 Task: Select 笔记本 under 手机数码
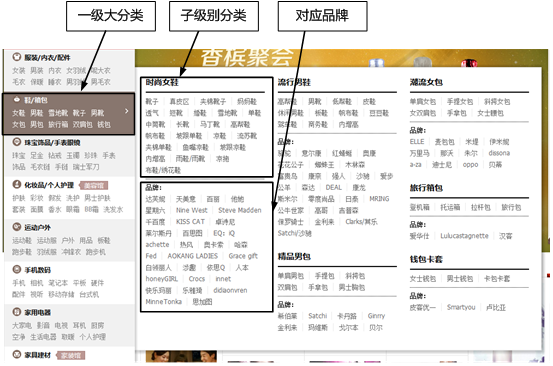58,283
